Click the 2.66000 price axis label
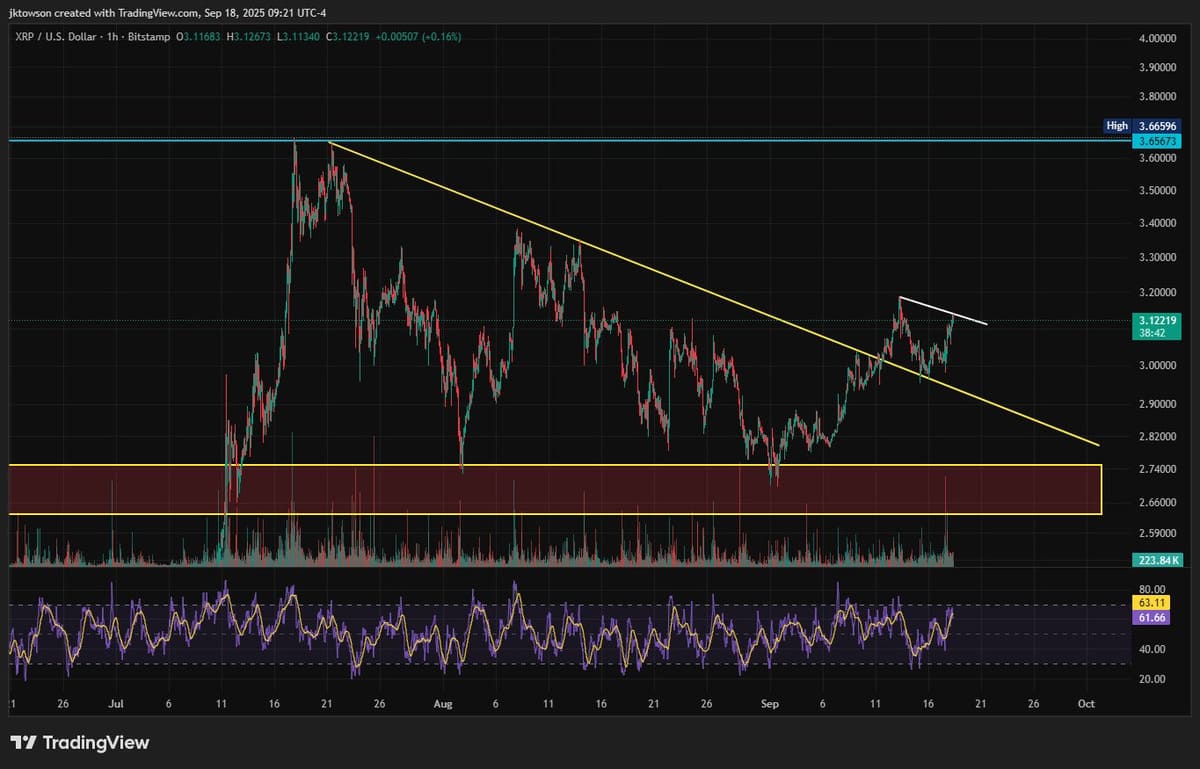The image size is (1200, 769). [1157, 503]
